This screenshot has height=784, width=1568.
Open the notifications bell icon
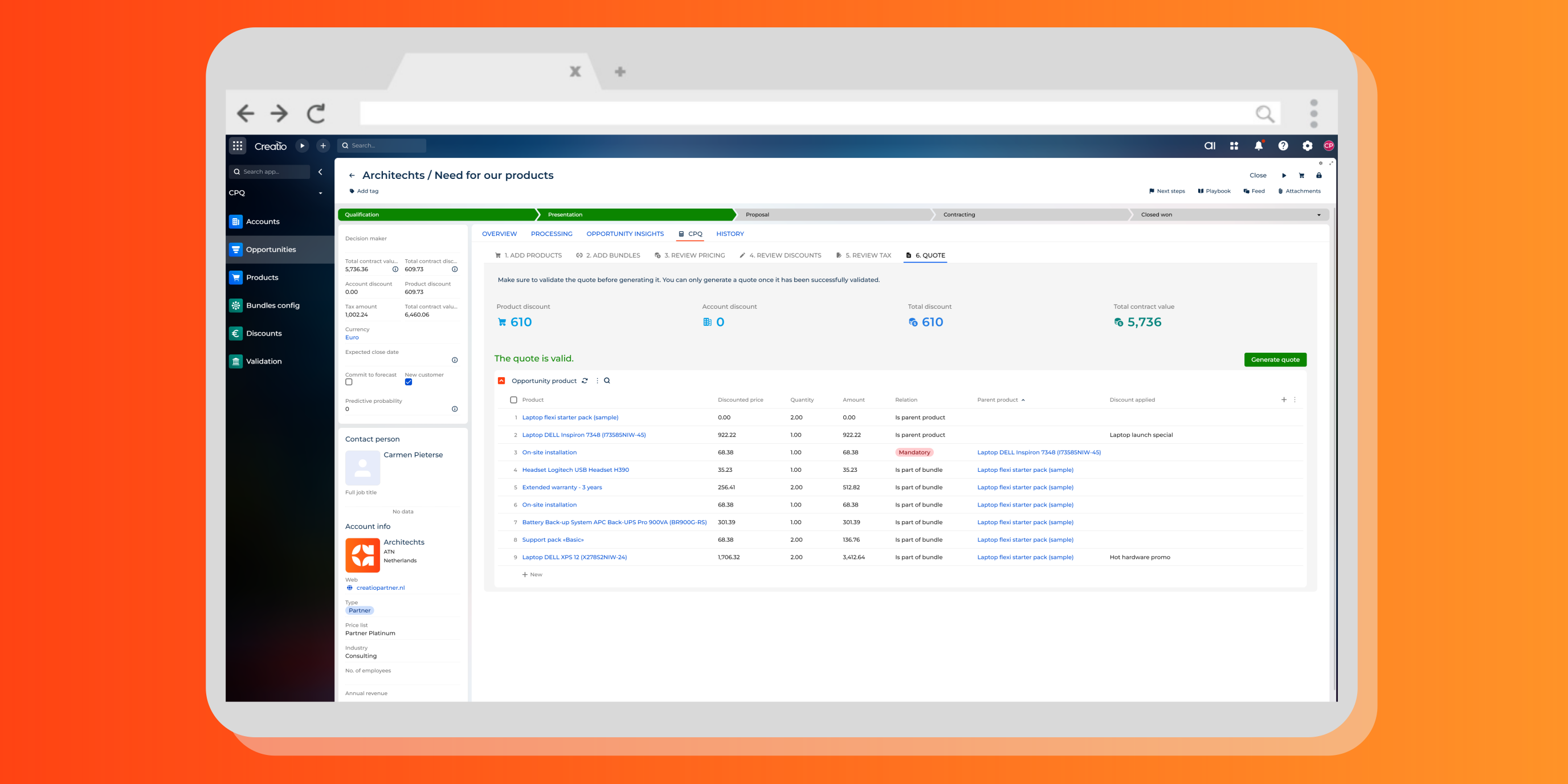[1258, 145]
